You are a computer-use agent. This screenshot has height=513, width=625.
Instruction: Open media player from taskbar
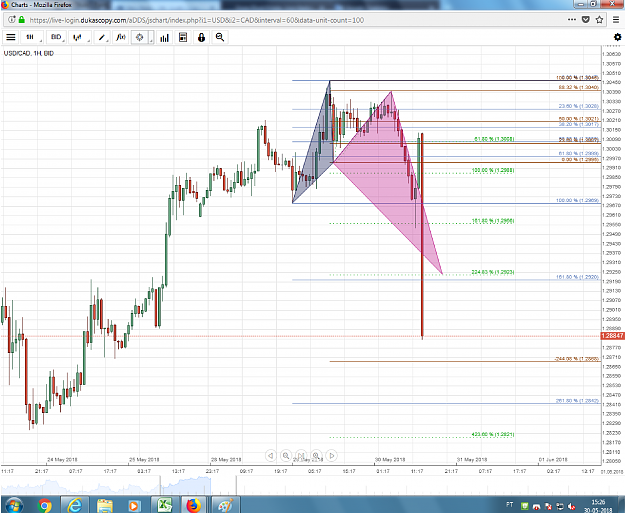click(134, 505)
